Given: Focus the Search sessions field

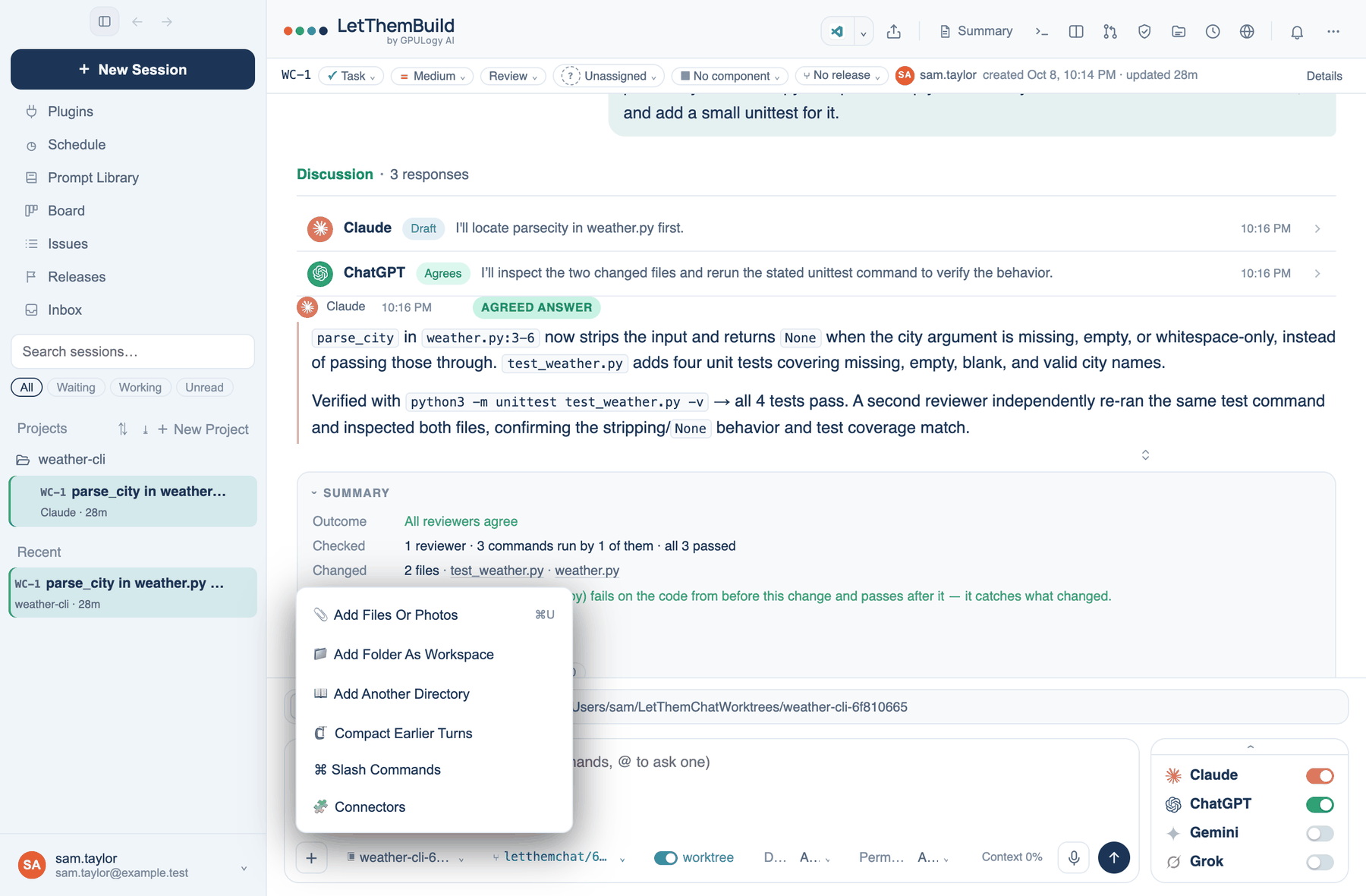Looking at the screenshot, I should (x=133, y=352).
